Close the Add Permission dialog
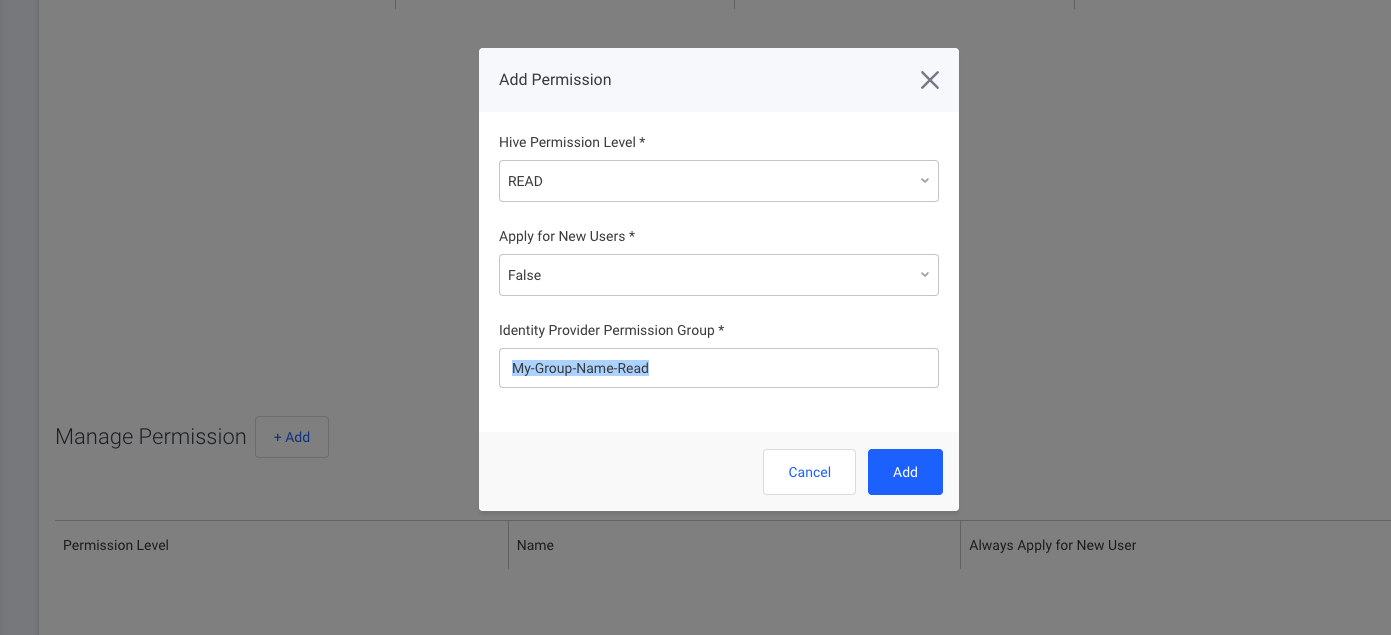This screenshot has height=635, width=1391. (x=930, y=80)
